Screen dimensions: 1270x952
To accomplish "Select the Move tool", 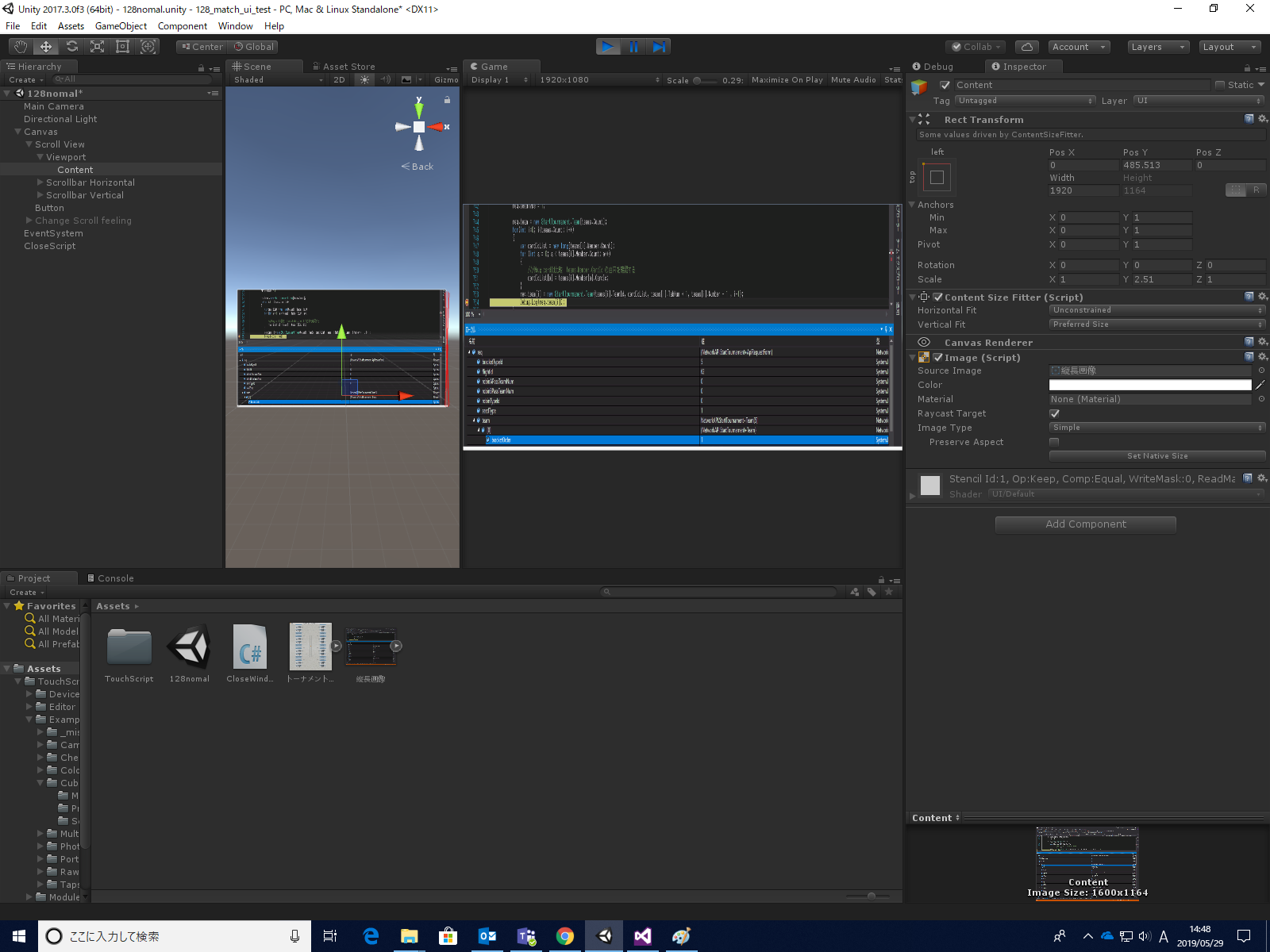I will tap(46, 47).
